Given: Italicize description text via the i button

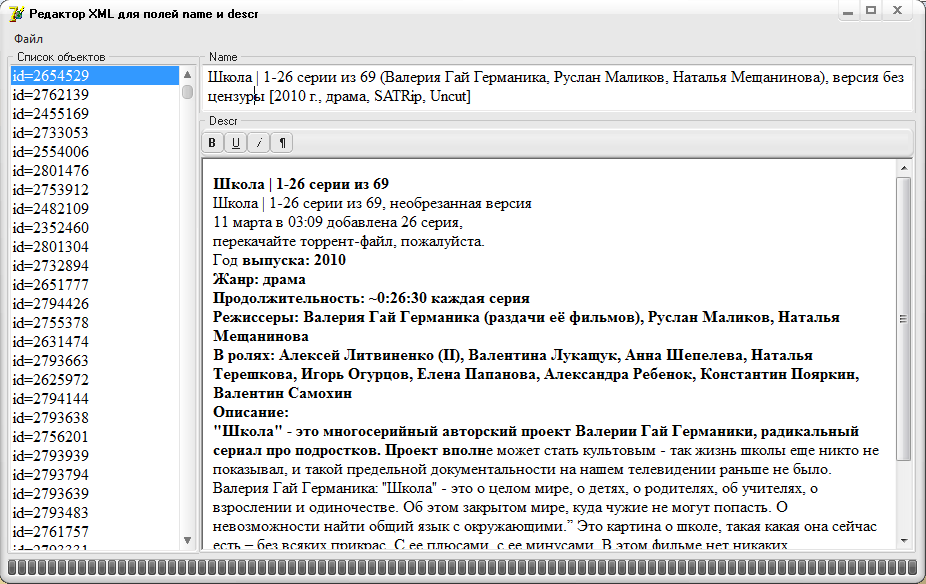Looking at the screenshot, I should coord(258,142).
